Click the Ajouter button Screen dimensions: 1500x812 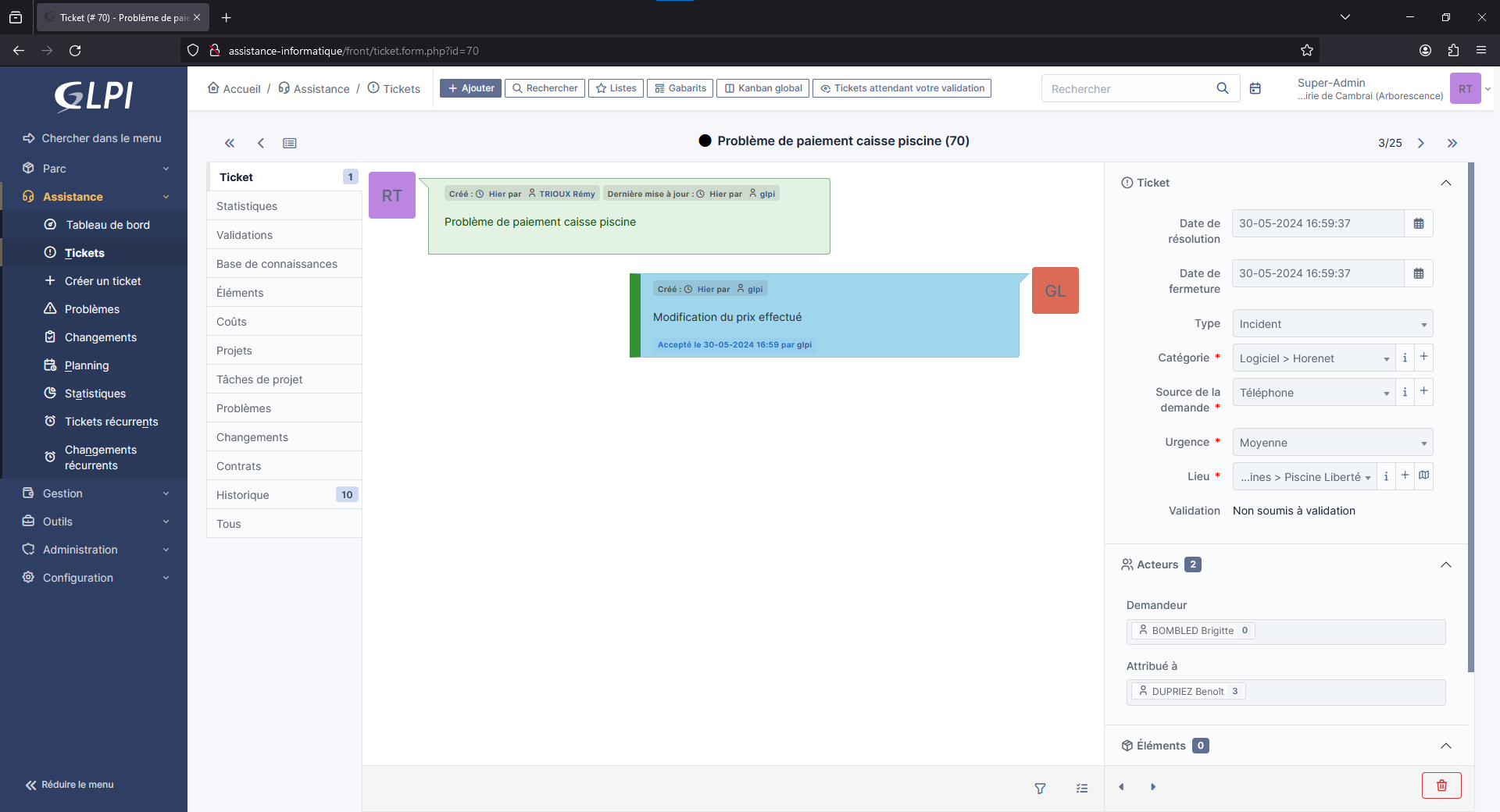(x=470, y=88)
